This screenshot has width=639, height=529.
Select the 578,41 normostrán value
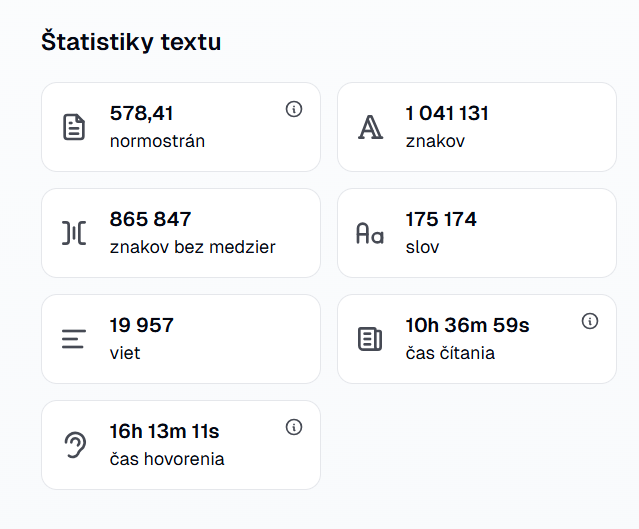141,113
